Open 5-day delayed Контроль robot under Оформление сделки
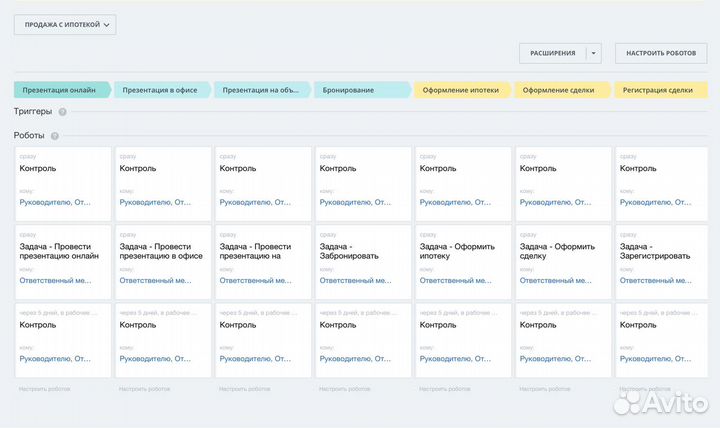The height and width of the screenshot is (428, 720). (563, 340)
